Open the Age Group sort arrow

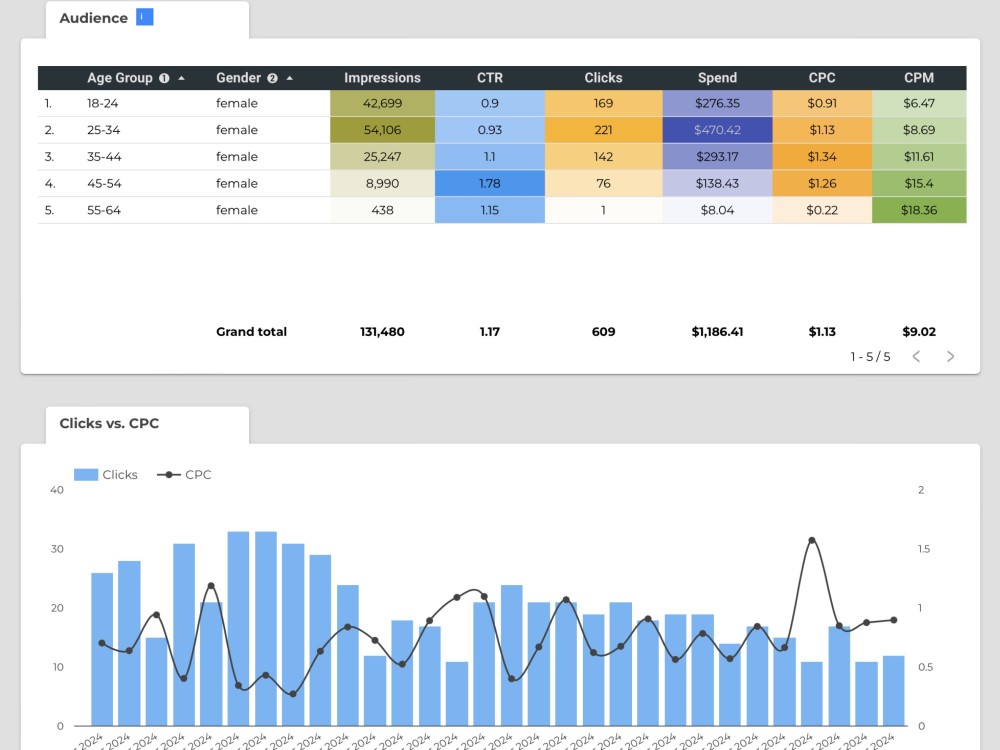[x=181, y=77]
